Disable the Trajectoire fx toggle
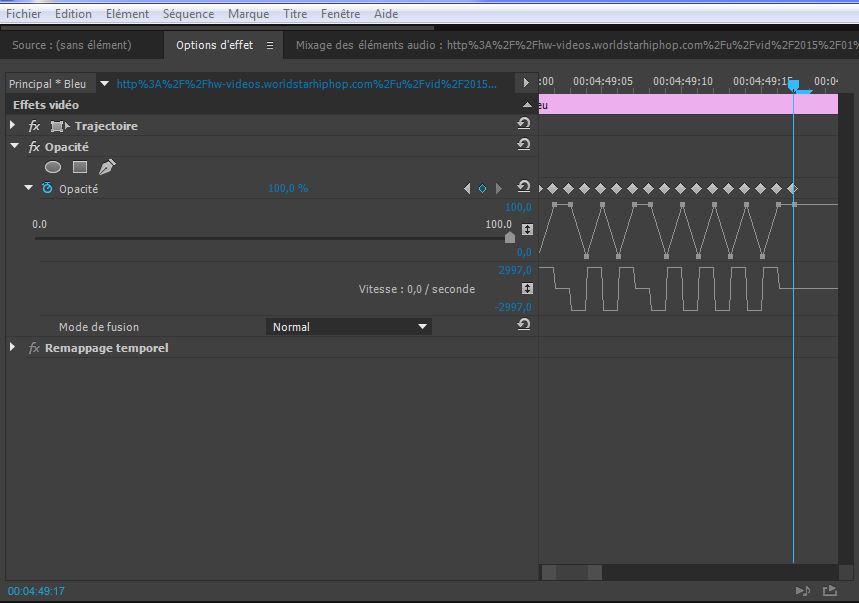Image resolution: width=859 pixels, height=603 pixels. coord(34,126)
